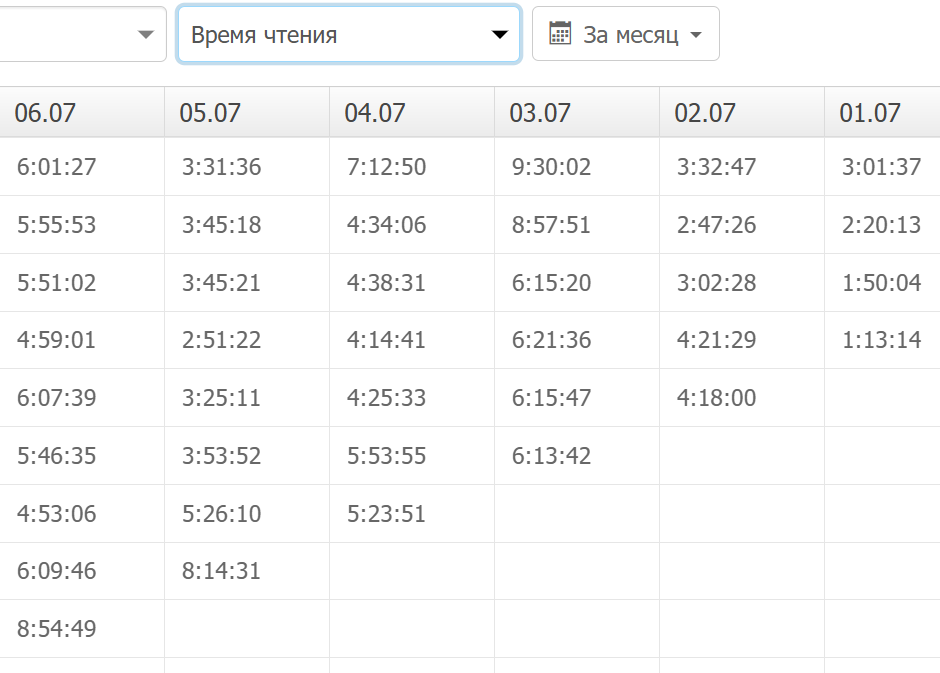Click the 02.07 column header

tap(706, 113)
